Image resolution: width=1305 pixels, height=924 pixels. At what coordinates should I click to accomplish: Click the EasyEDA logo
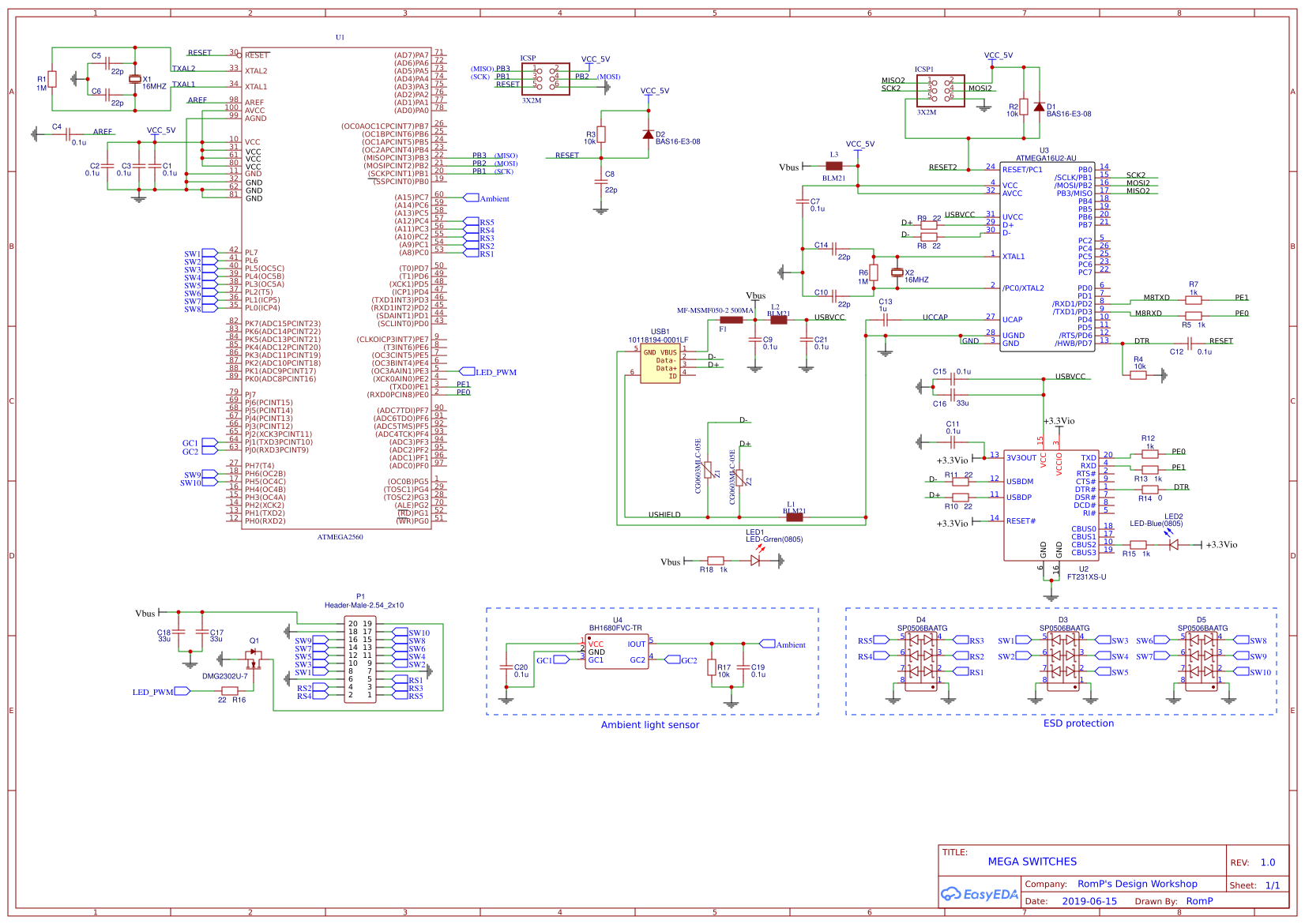[980, 895]
